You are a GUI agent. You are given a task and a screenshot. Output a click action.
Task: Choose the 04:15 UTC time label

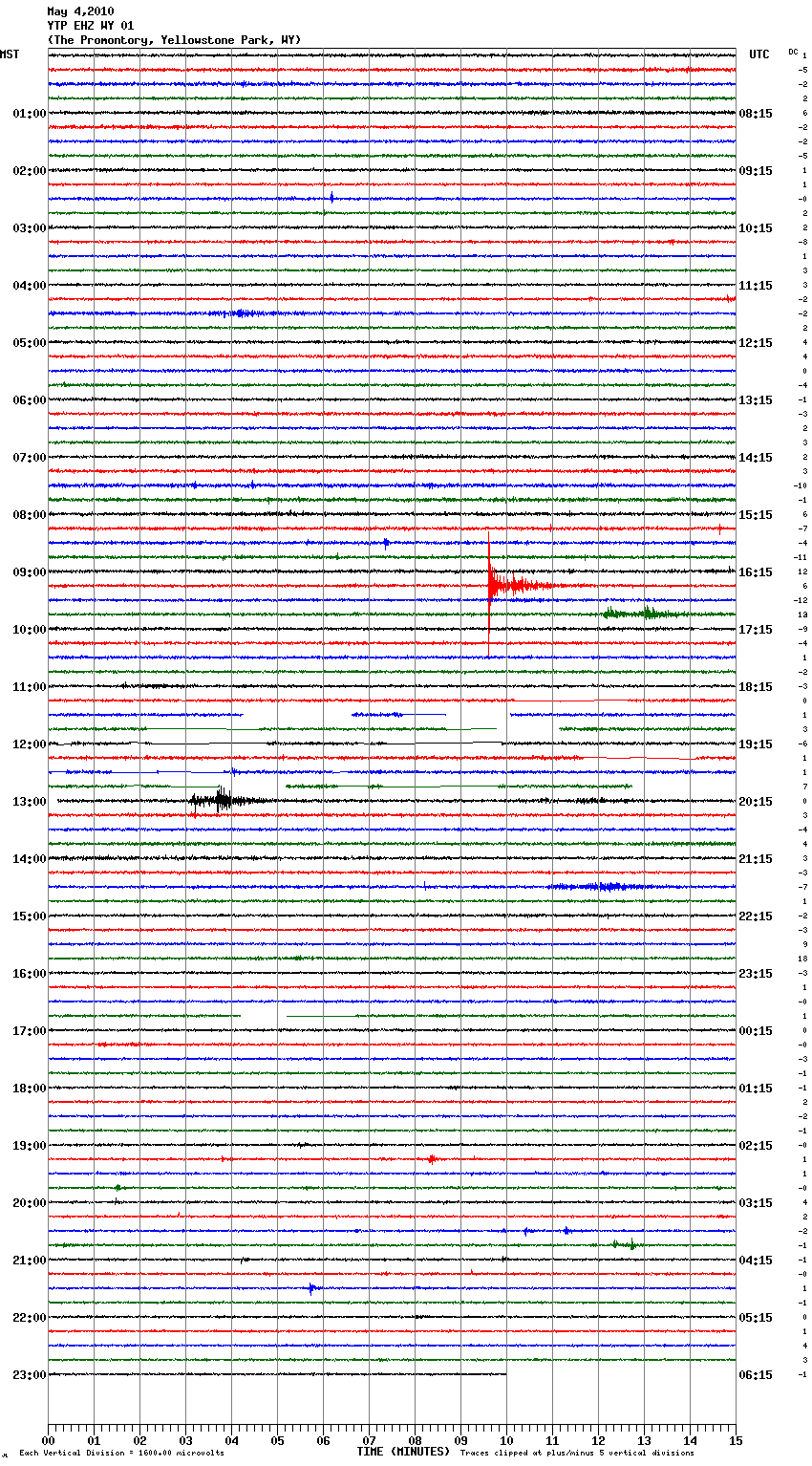coord(756,1261)
